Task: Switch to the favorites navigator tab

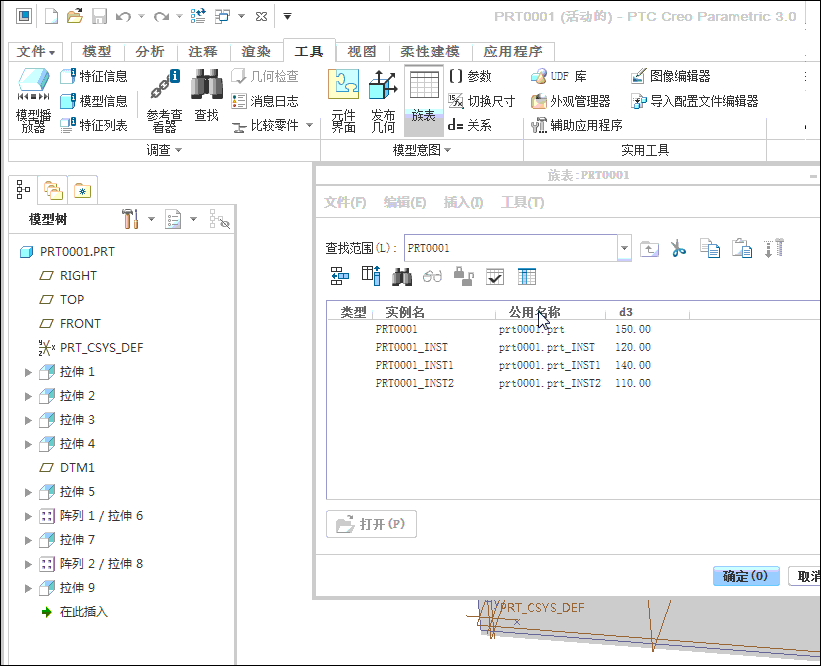Action: [83, 190]
